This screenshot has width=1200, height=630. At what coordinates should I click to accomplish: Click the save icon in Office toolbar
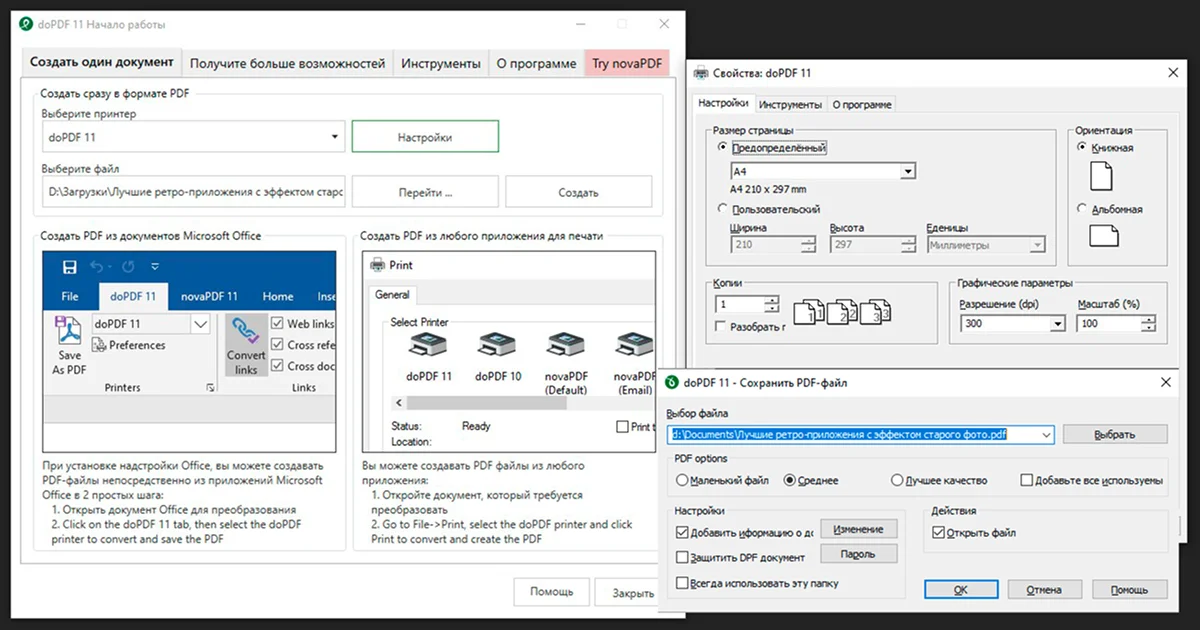[x=70, y=267]
